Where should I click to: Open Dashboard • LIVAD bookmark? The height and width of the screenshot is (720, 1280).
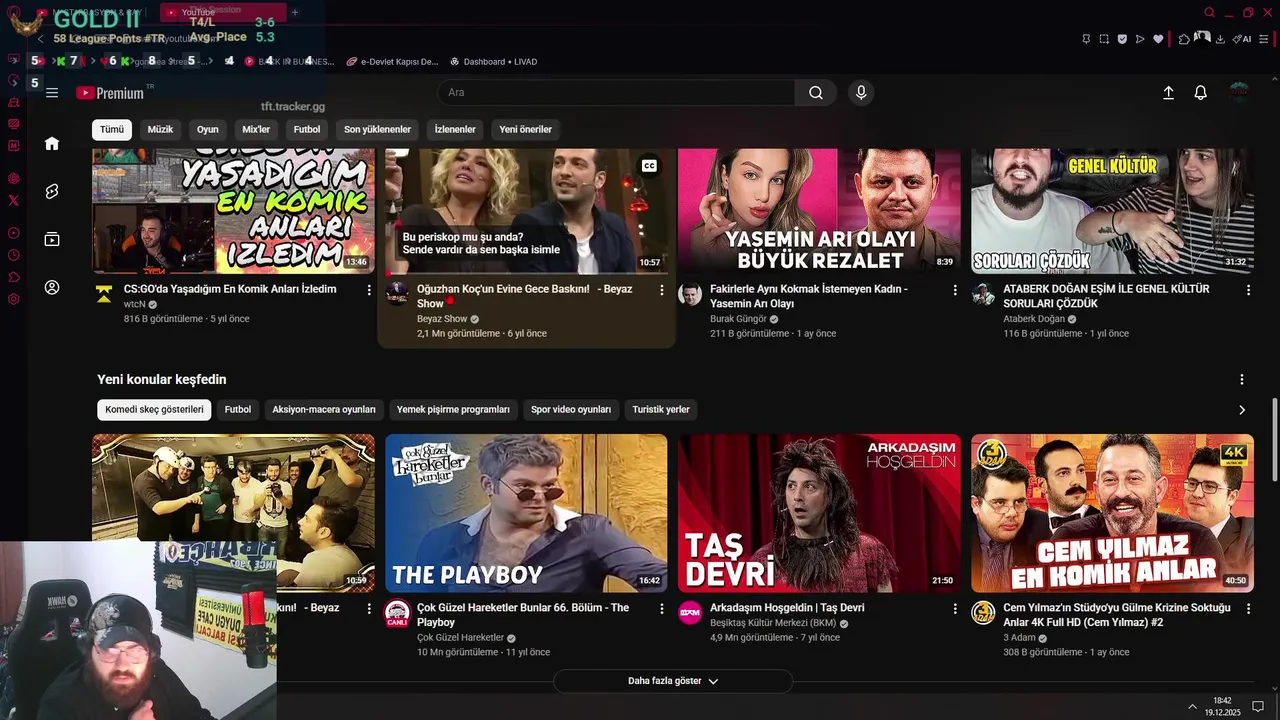click(x=493, y=61)
